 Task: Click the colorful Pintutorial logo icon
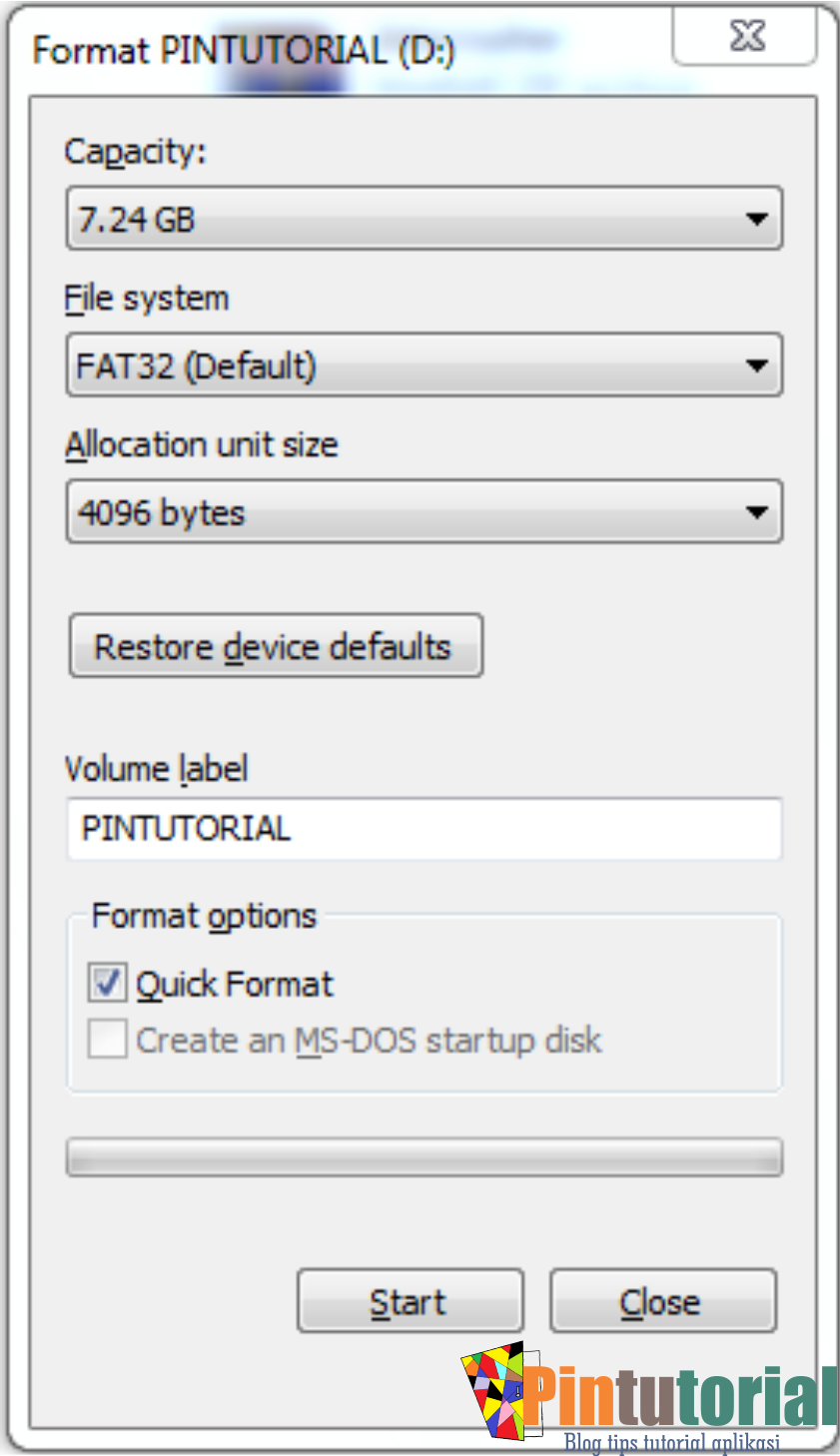496,1391
